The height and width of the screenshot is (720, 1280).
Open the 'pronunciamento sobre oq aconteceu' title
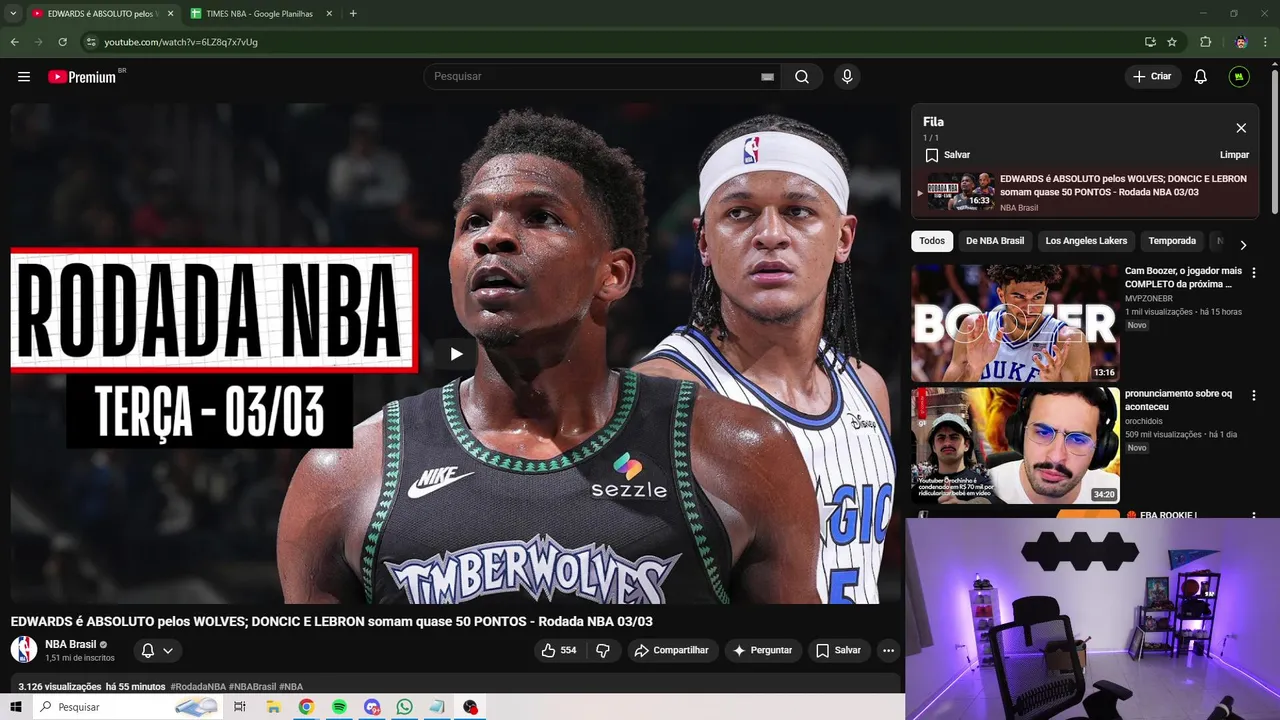1178,400
